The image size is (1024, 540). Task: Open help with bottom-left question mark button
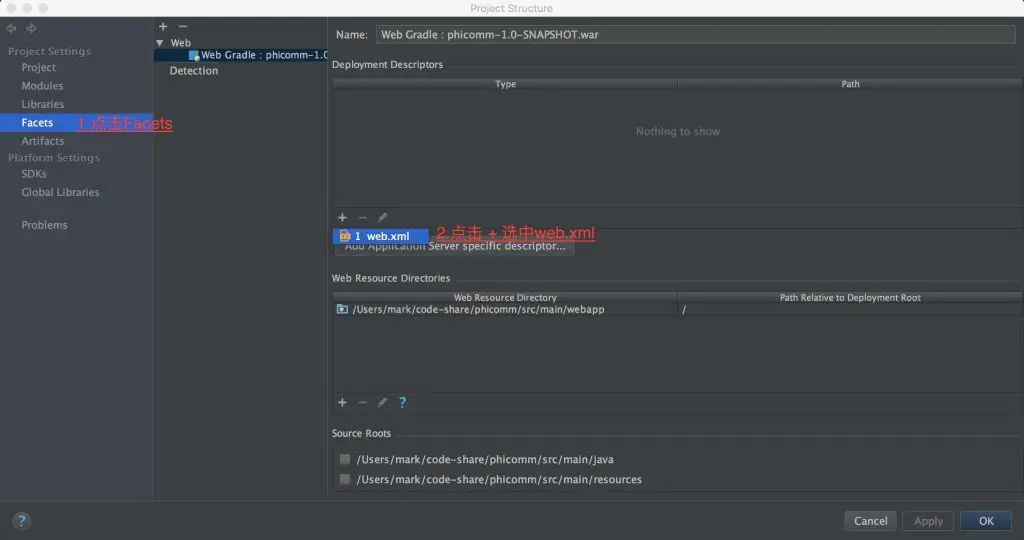(21, 520)
